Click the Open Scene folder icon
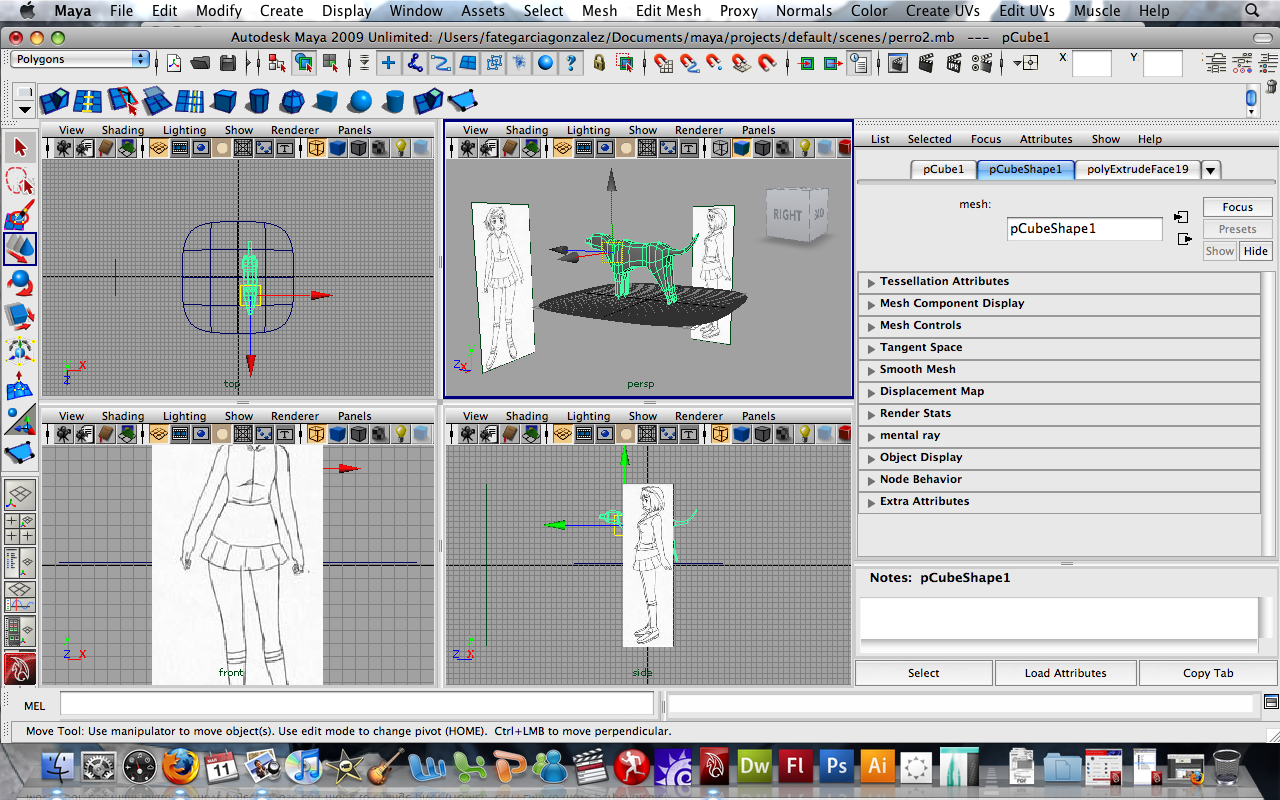Image resolution: width=1280 pixels, height=800 pixels. click(x=200, y=63)
